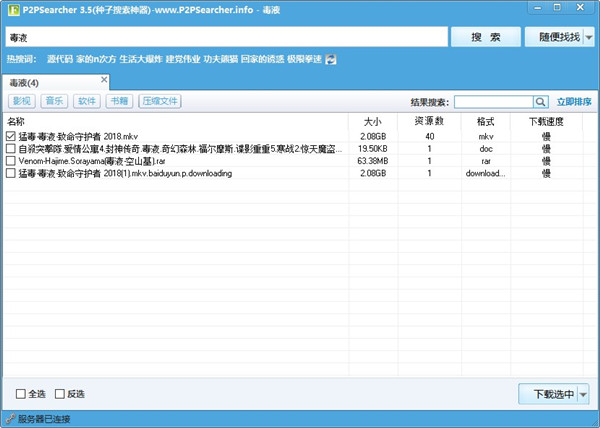
Task: Click hot word 生活大爆炸
Action: (141, 59)
